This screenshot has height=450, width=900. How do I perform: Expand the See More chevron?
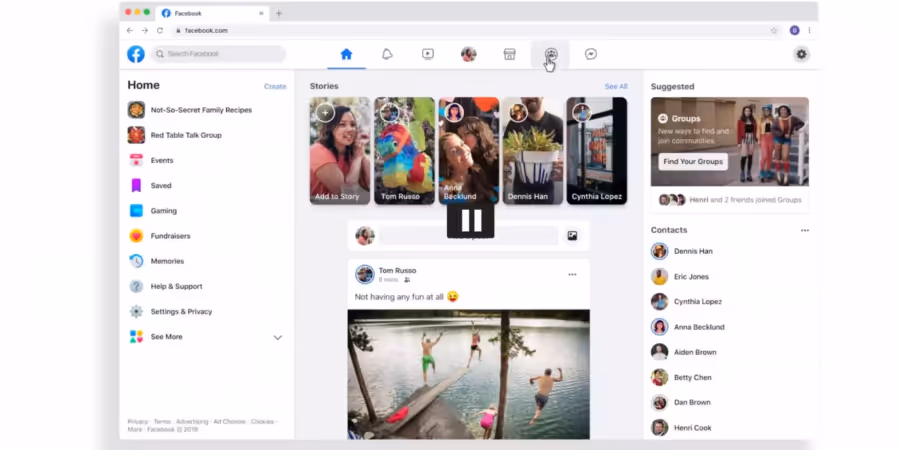point(278,338)
